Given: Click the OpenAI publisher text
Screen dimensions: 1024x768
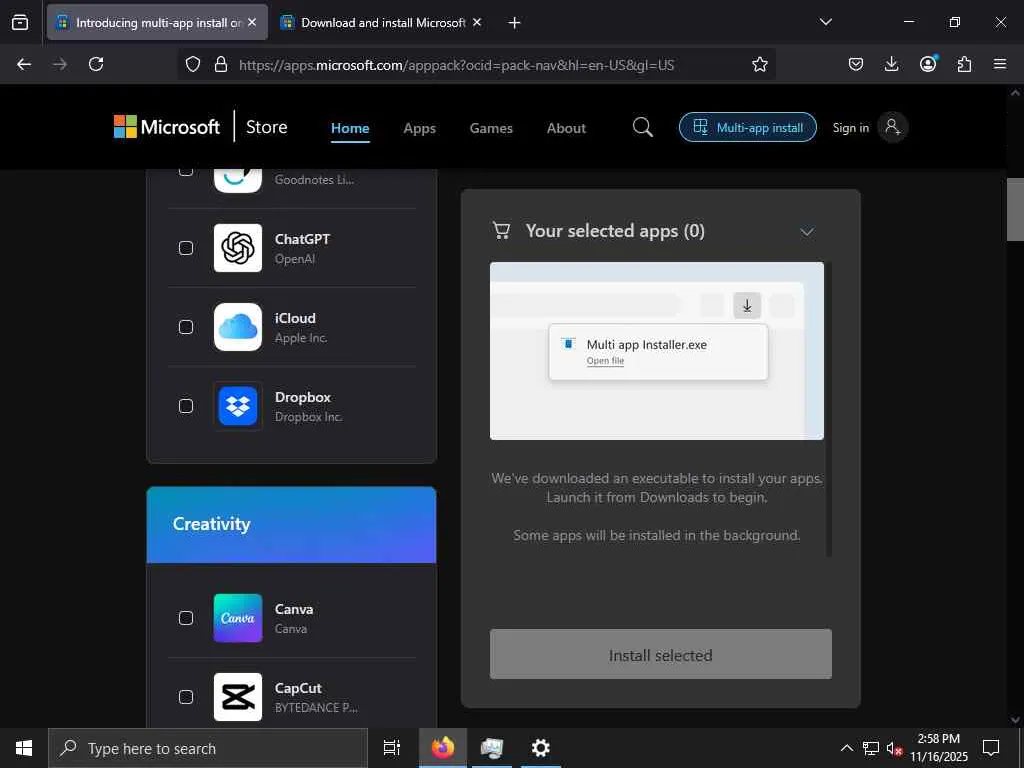Looking at the screenshot, I should (295, 259).
